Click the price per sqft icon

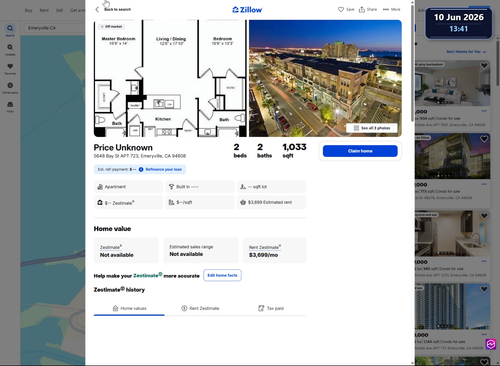pos(171,202)
